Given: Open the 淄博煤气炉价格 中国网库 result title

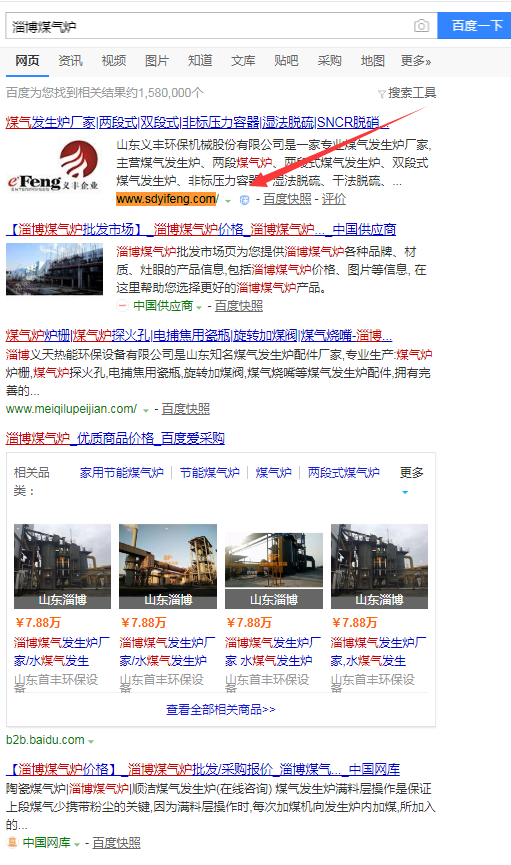Looking at the screenshot, I should [x=203, y=769].
